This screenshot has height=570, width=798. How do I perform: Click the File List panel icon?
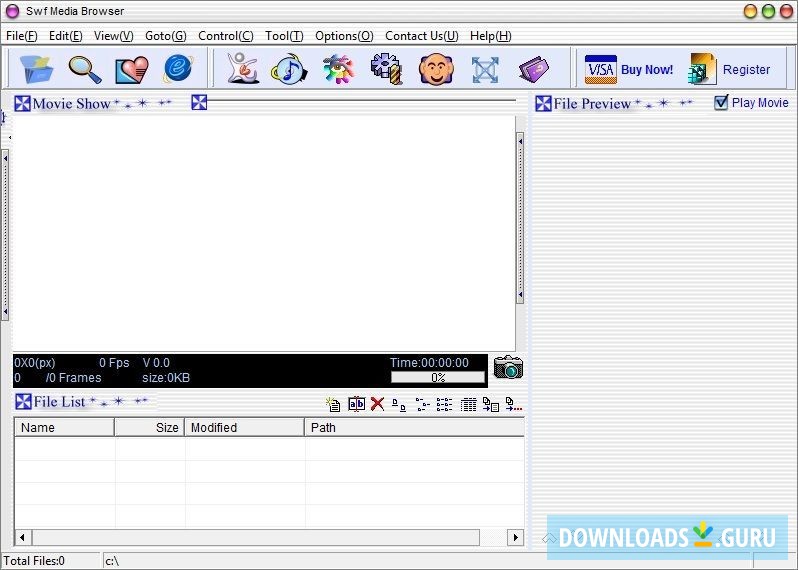click(23, 402)
